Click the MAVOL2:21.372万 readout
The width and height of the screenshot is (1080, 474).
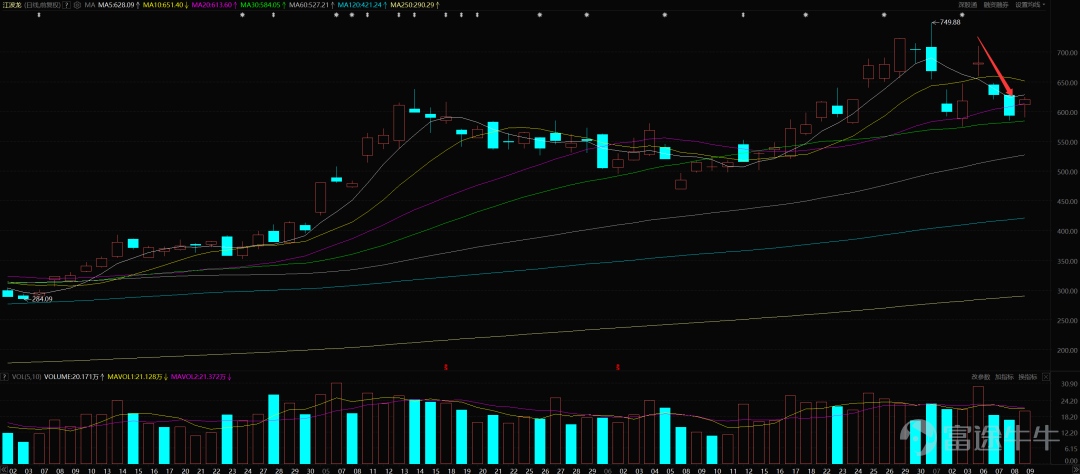pos(200,377)
